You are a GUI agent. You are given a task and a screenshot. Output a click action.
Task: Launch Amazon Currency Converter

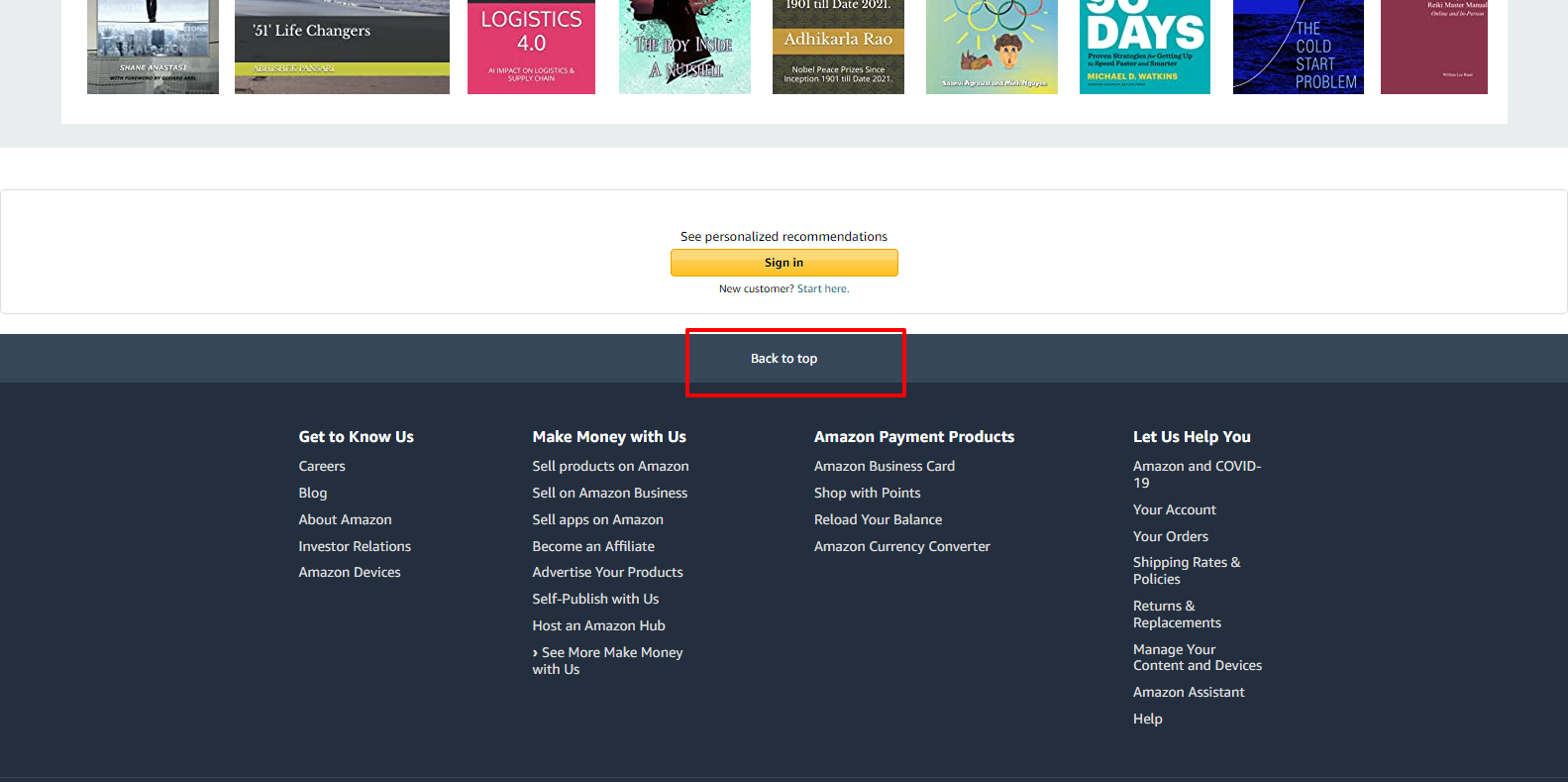coord(902,546)
